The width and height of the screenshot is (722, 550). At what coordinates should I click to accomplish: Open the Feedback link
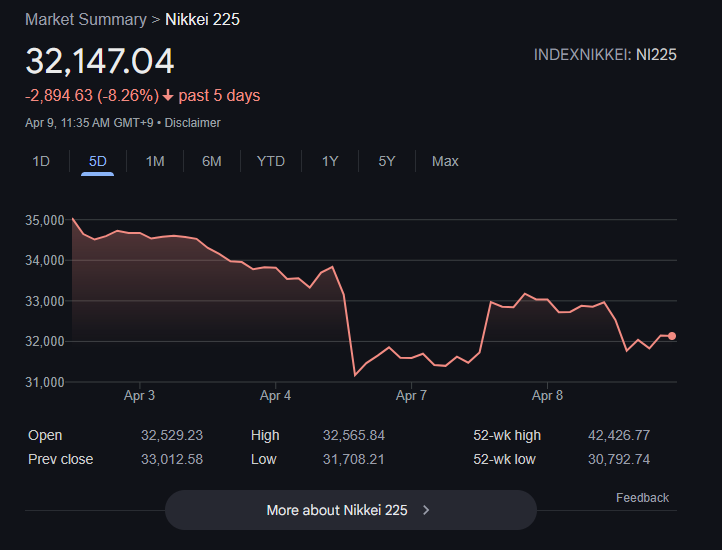click(642, 497)
